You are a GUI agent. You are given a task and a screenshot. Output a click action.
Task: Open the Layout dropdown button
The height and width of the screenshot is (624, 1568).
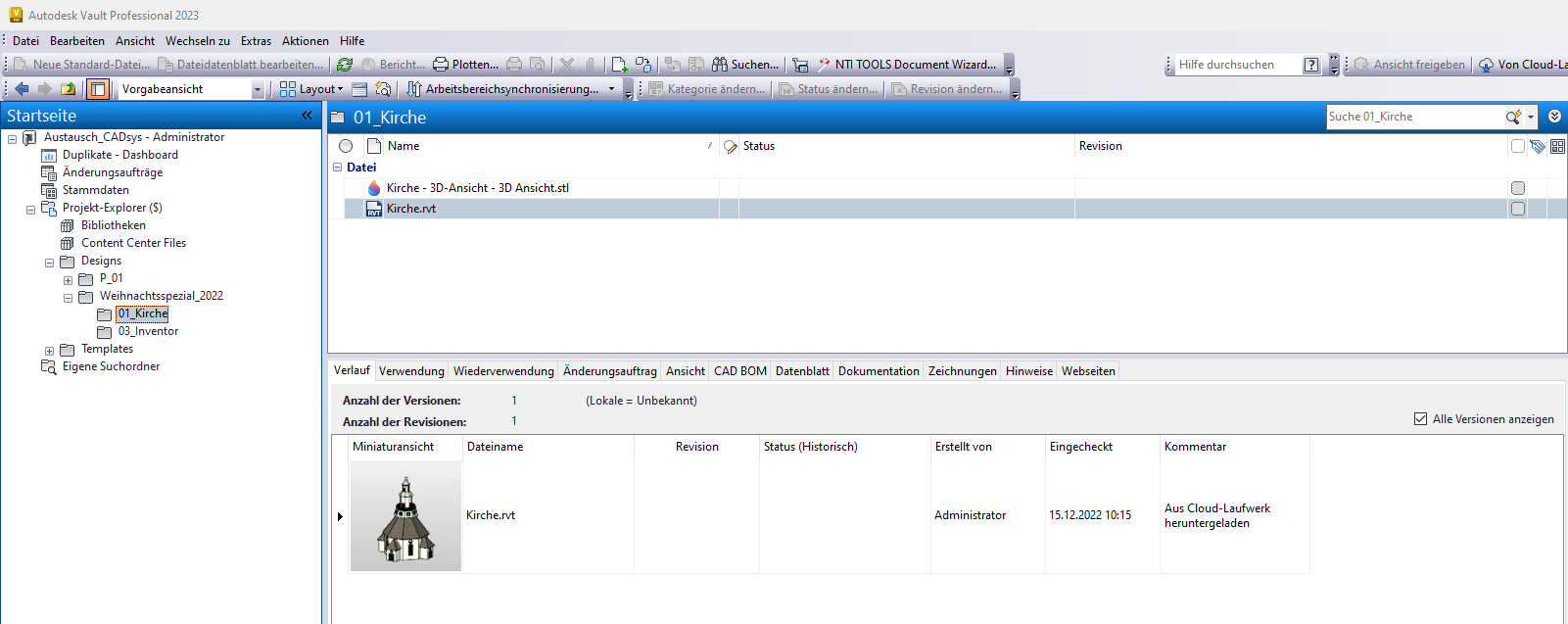pos(312,89)
